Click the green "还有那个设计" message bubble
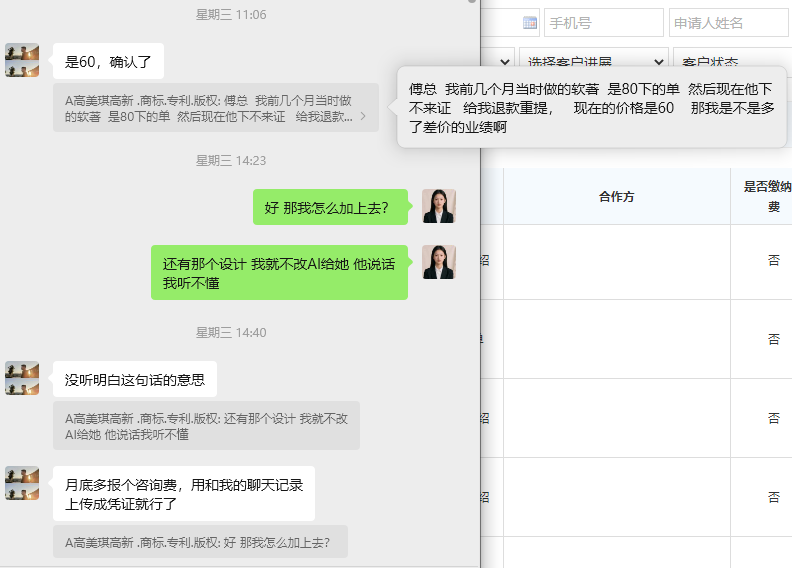The image size is (792, 568). [279, 273]
